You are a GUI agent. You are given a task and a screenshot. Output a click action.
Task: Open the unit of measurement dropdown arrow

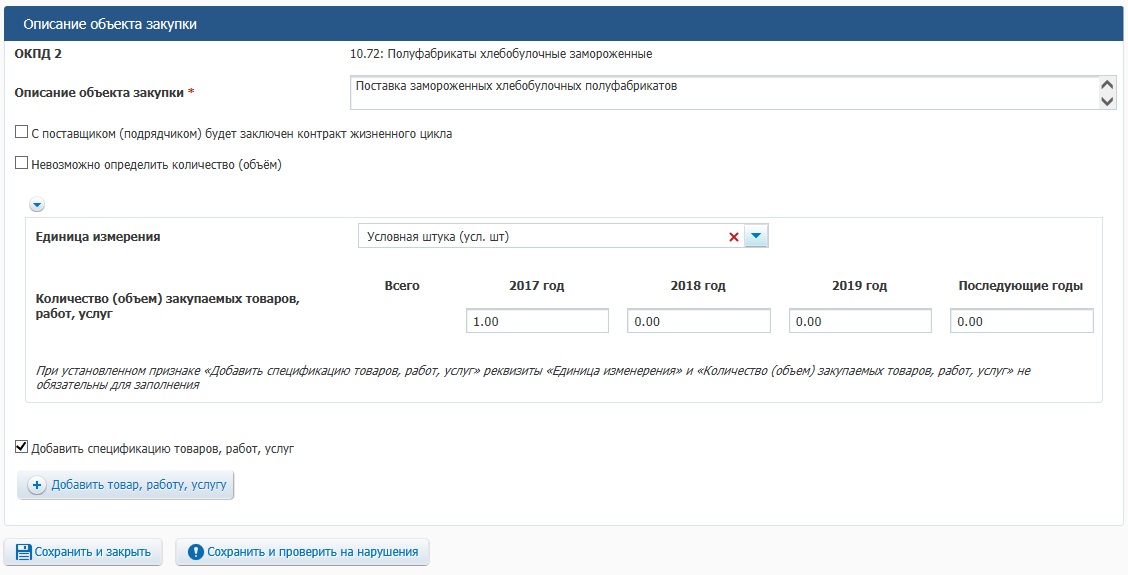757,237
